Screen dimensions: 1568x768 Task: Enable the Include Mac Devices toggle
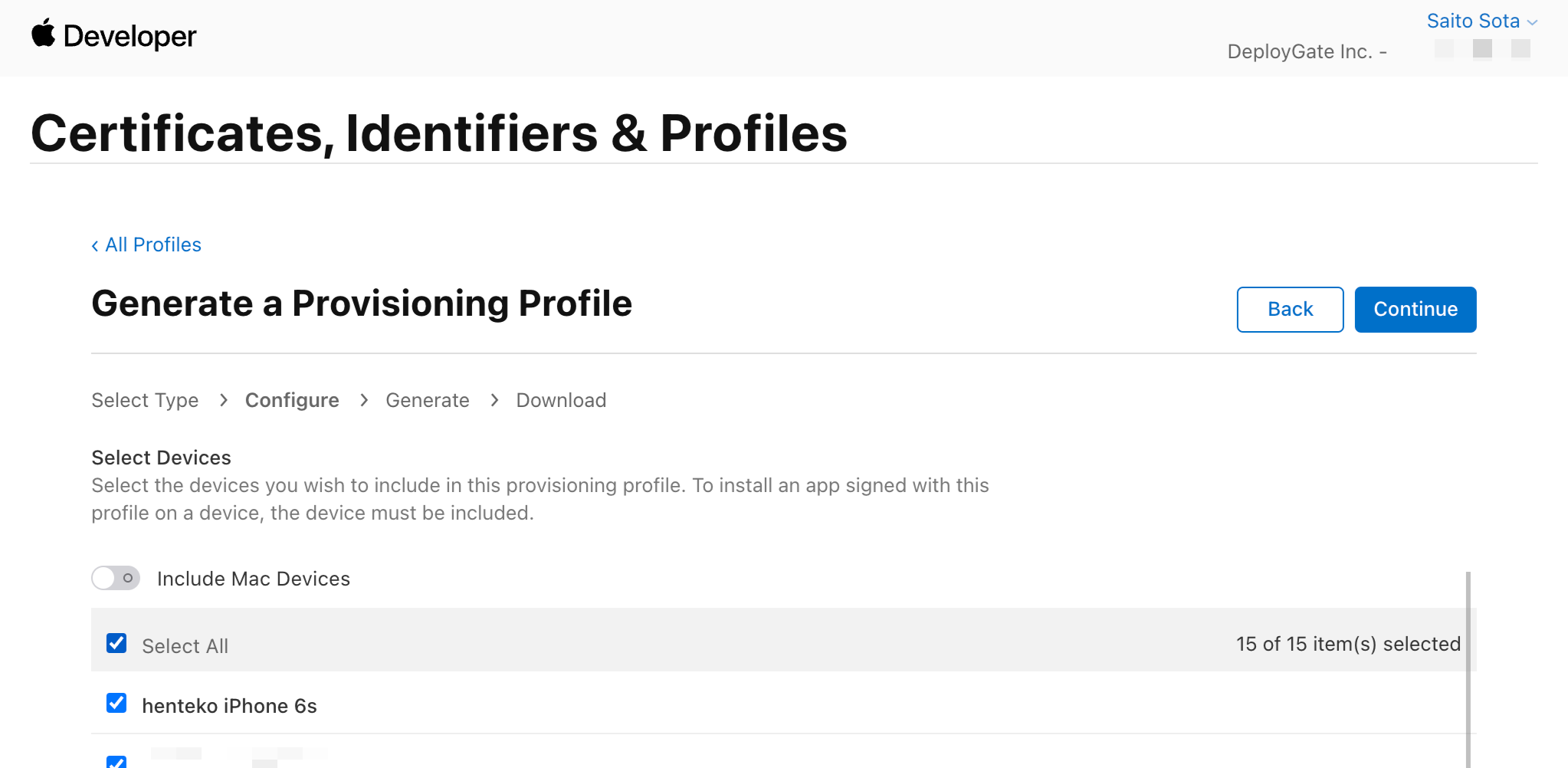pos(116,578)
